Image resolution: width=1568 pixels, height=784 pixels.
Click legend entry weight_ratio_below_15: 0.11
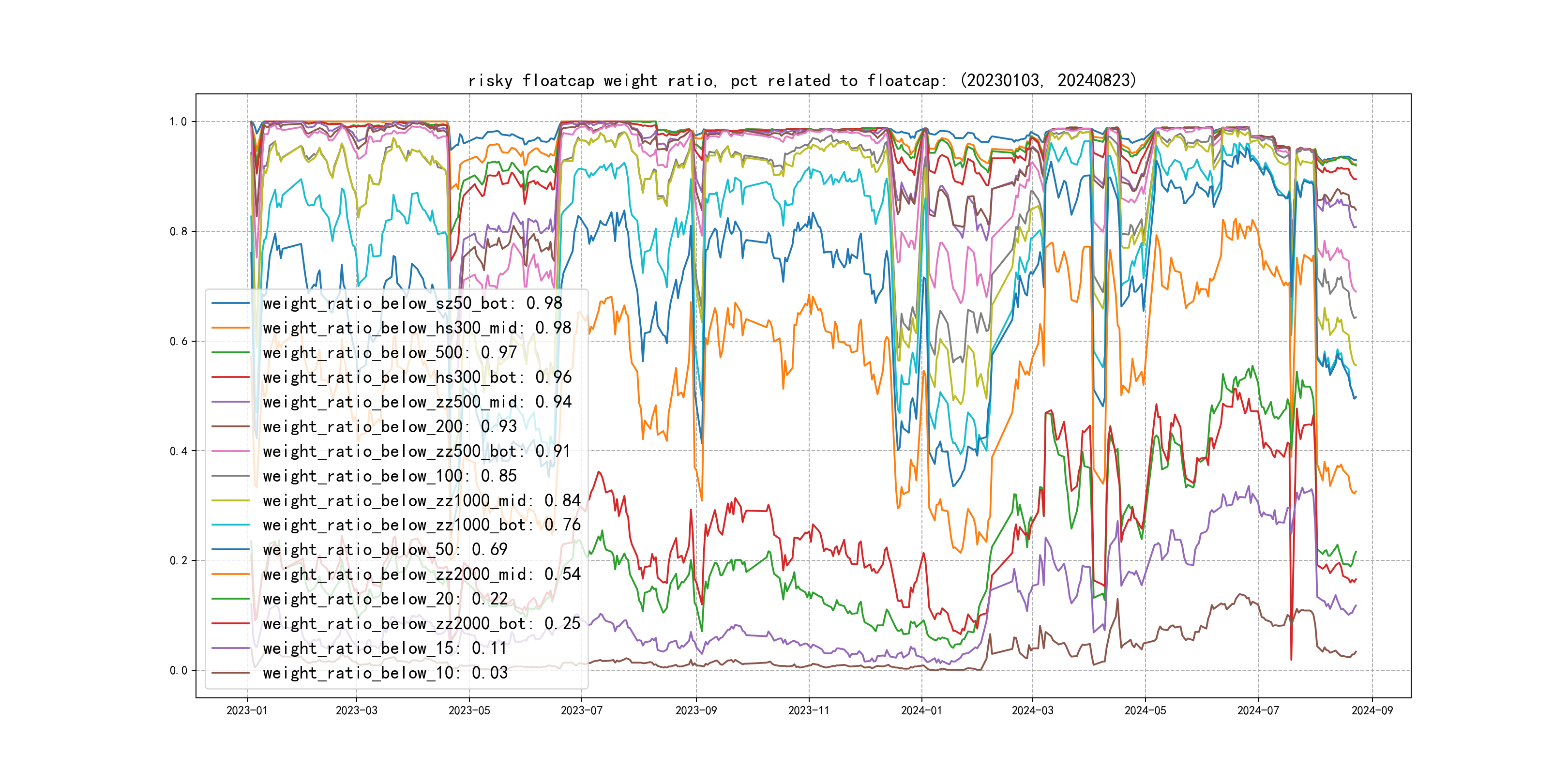(385, 648)
